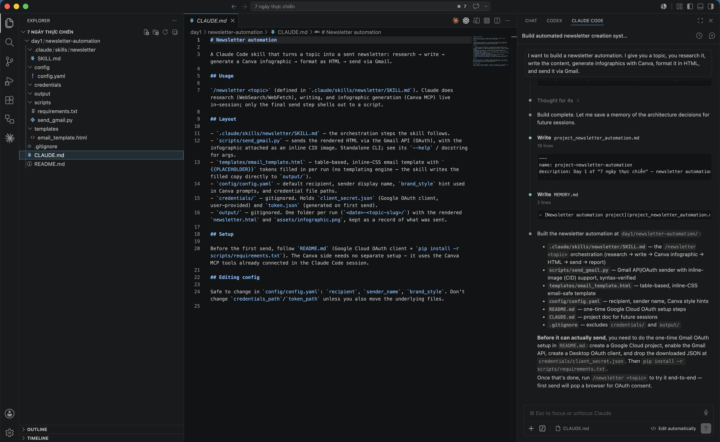
Task: Open the Manage gear icon
Action: point(9,432)
